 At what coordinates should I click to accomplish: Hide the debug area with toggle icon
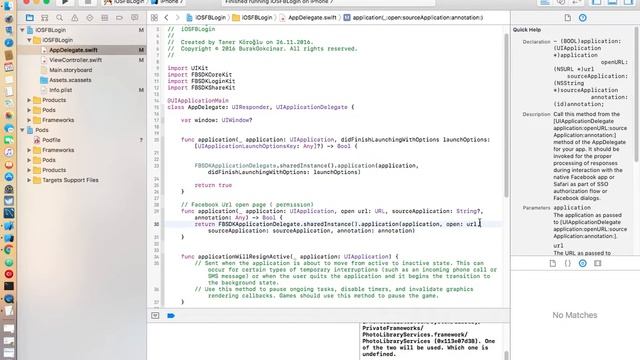[155, 316]
